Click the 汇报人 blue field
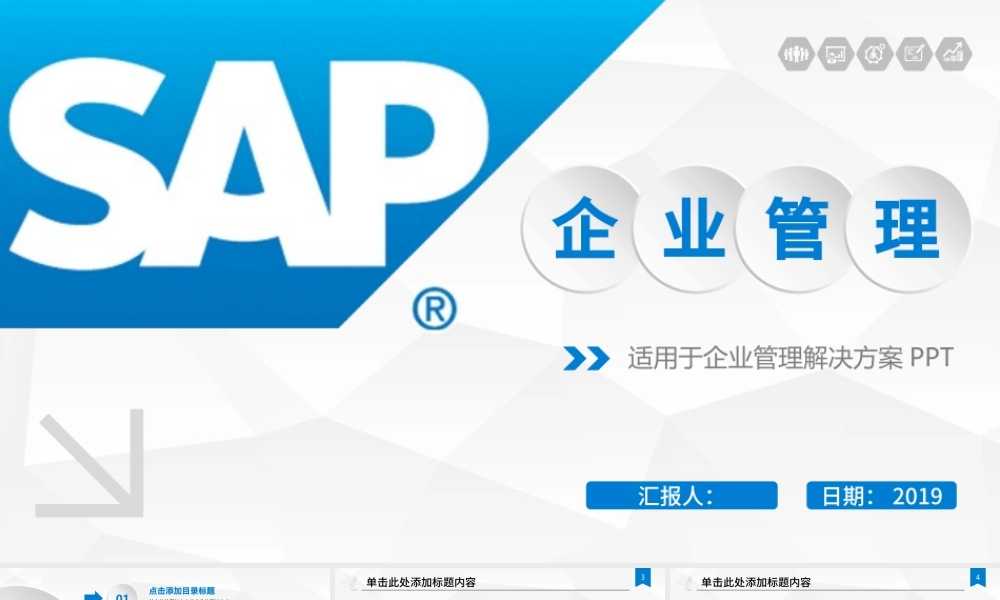 point(682,495)
